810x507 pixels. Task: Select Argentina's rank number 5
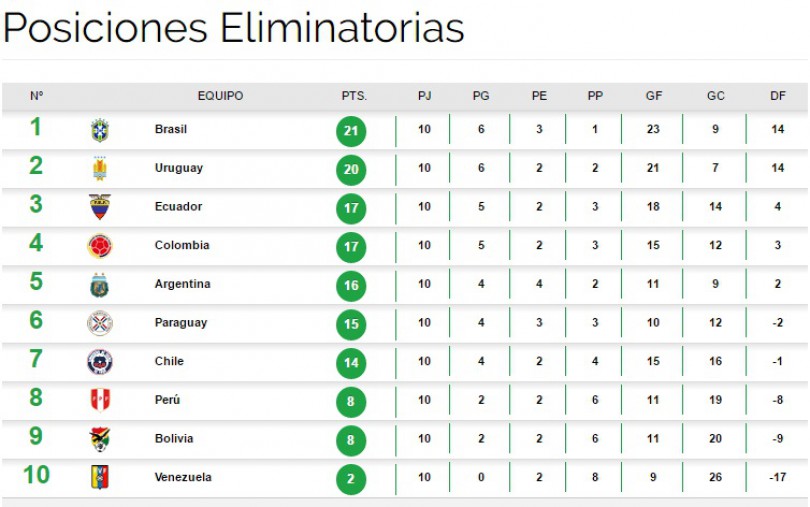(x=36, y=282)
